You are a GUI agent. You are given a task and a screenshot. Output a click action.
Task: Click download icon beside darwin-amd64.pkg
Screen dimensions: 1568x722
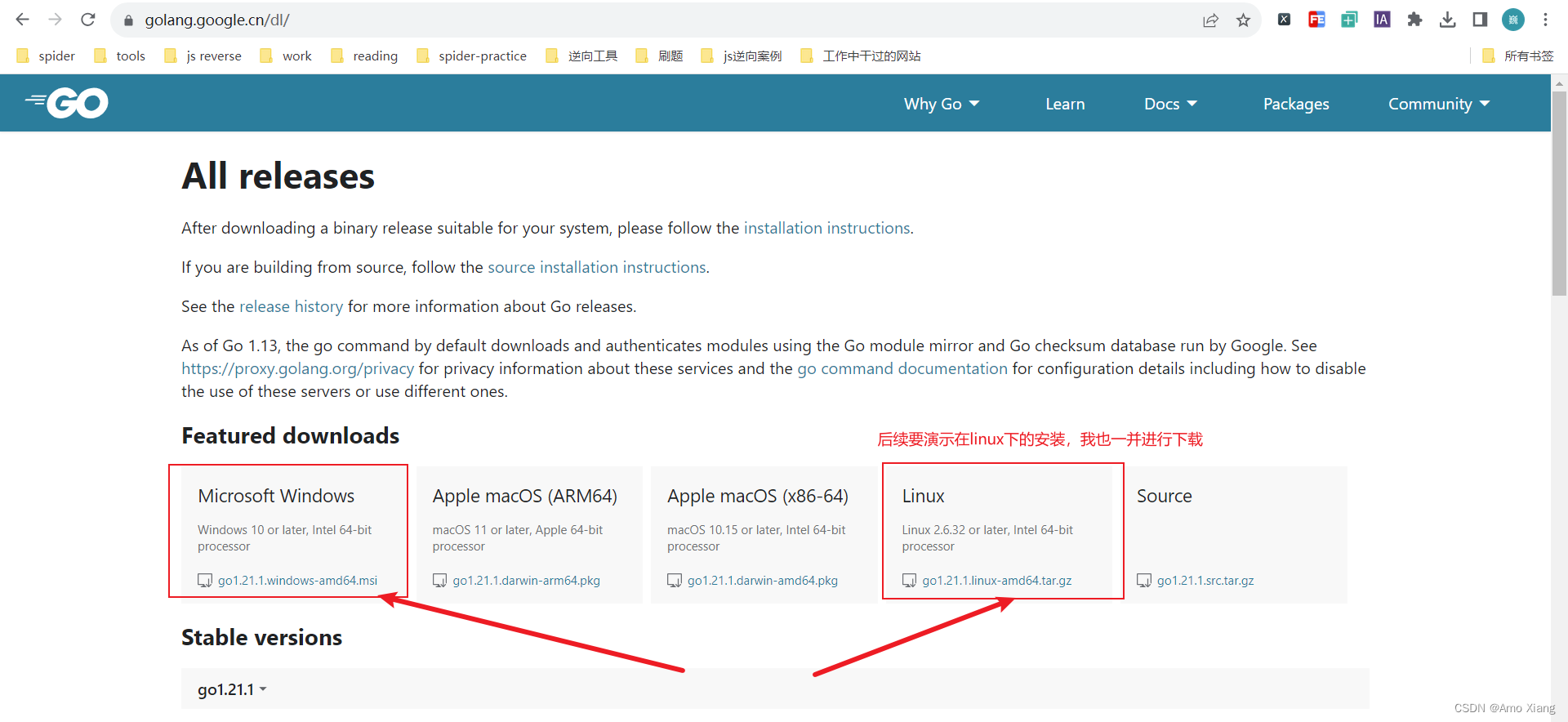[x=674, y=581]
